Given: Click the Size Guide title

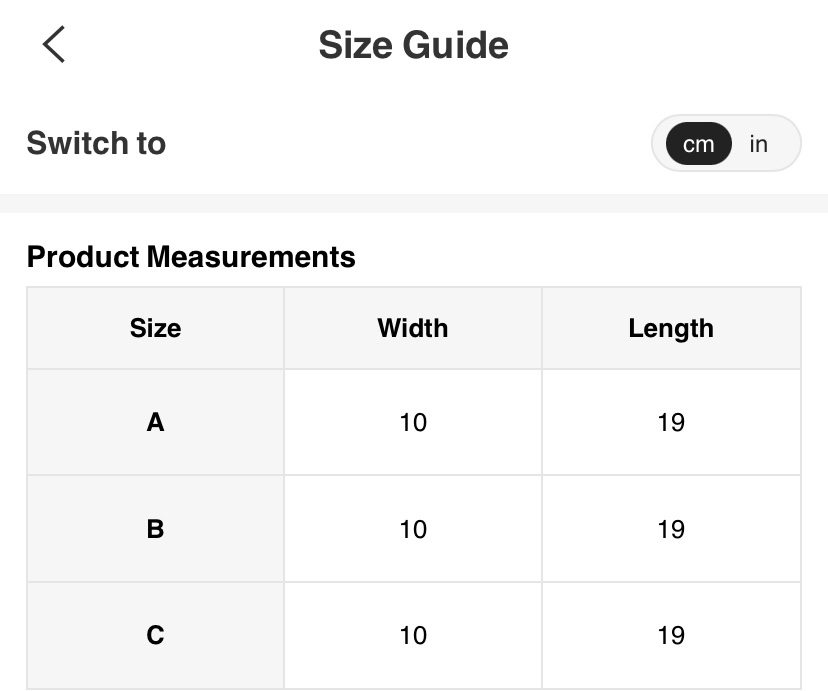Looking at the screenshot, I should (x=413, y=45).
